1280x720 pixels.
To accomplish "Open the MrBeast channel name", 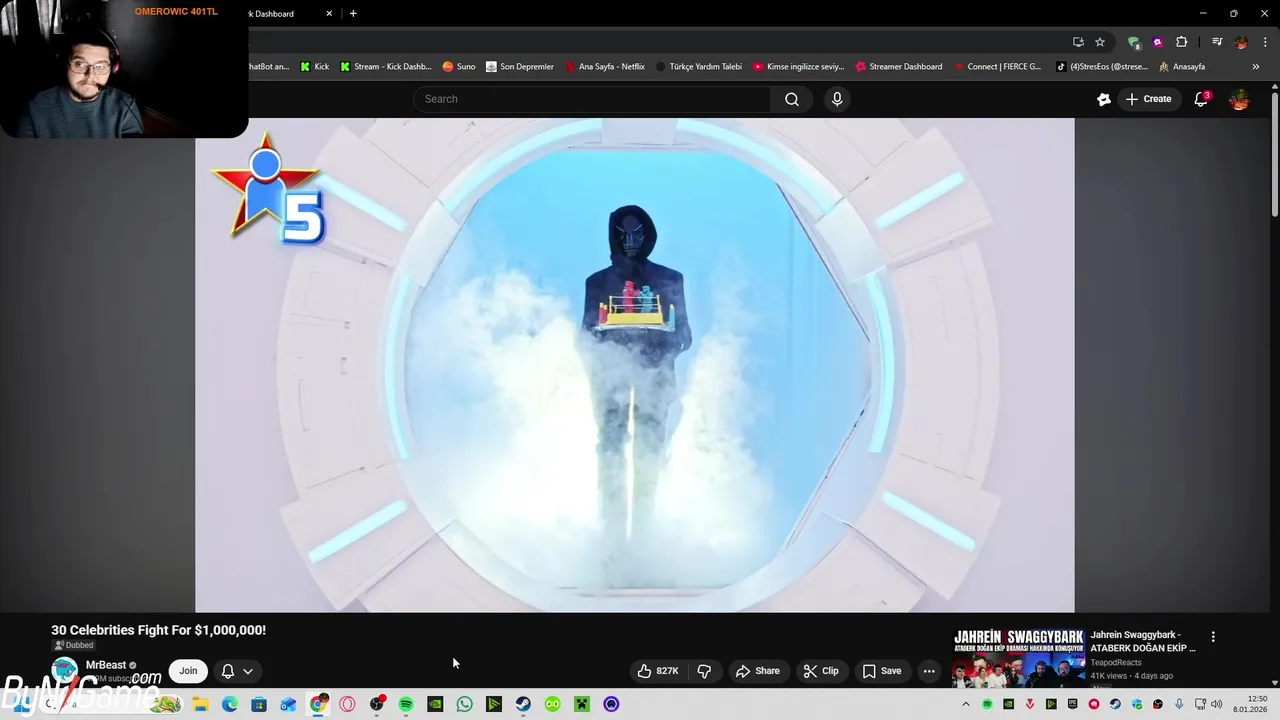I will click(x=106, y=665).
